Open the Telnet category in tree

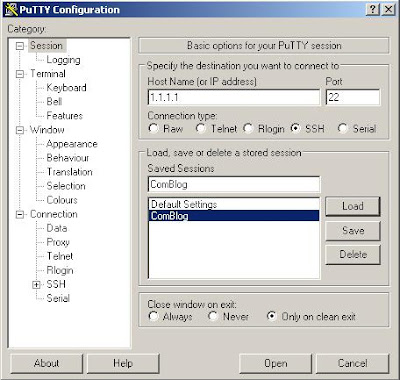pos(60,256)
